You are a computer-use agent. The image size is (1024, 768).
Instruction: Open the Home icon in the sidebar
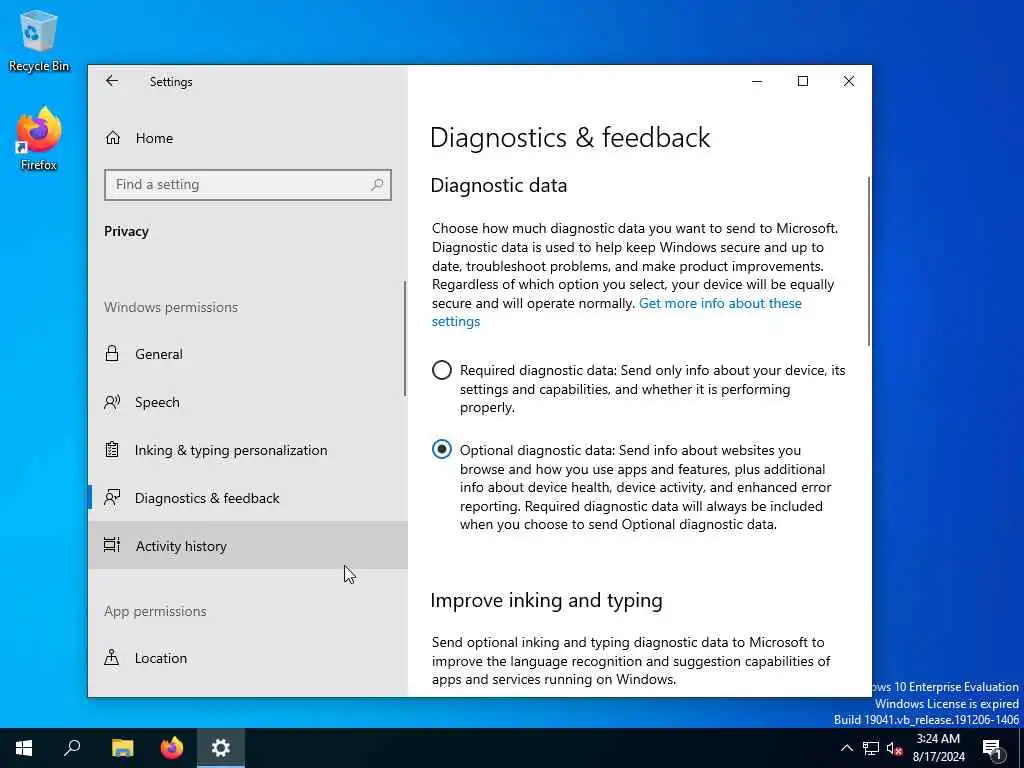point(113,138)
